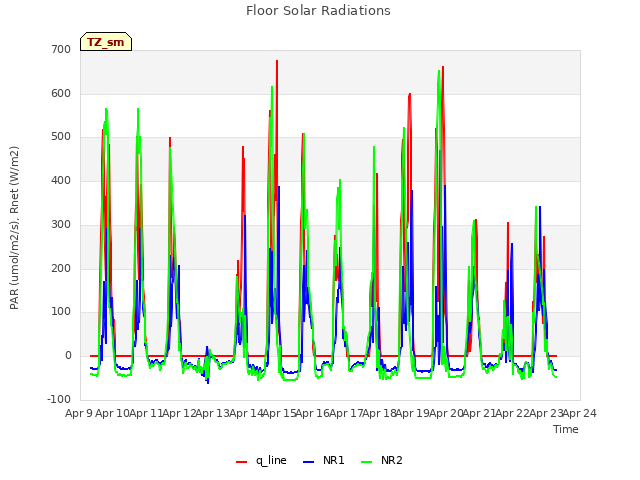640x480 pixels.
Task: Click the green NR2 legend swatch
Action: point(367,462)
